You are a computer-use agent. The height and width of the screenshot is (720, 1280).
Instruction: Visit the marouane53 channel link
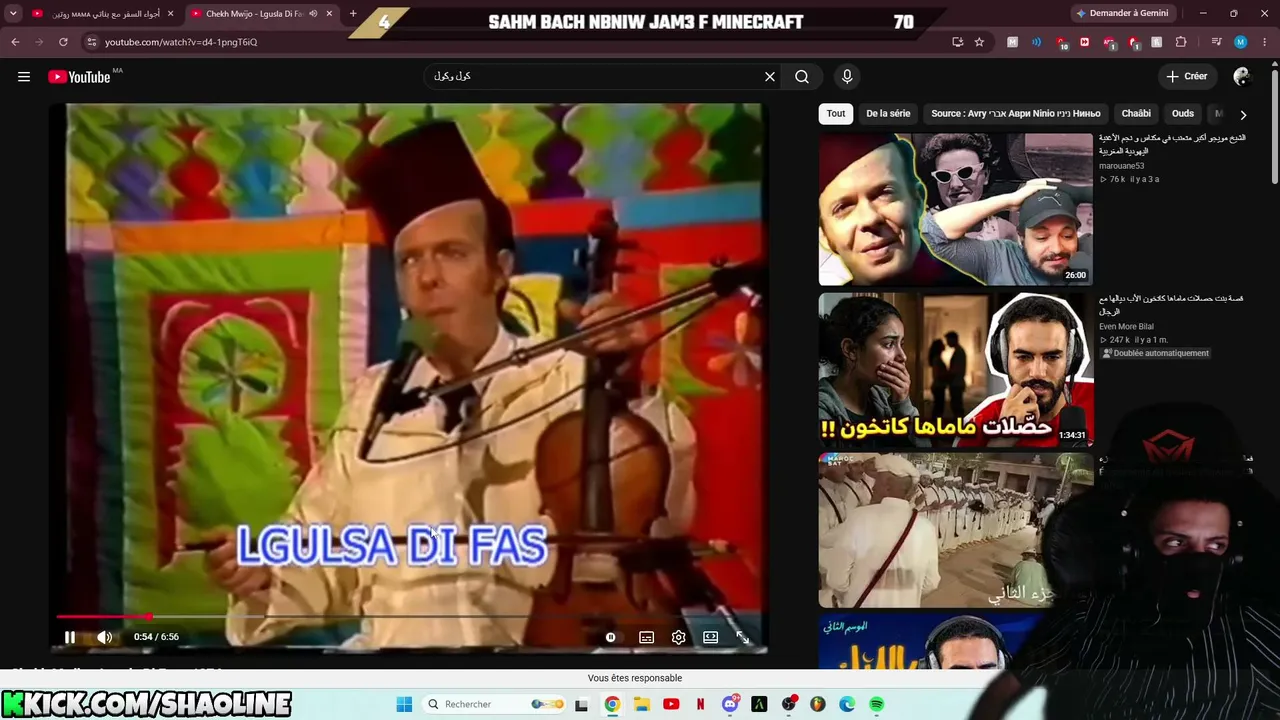[x=1122, y=166]
